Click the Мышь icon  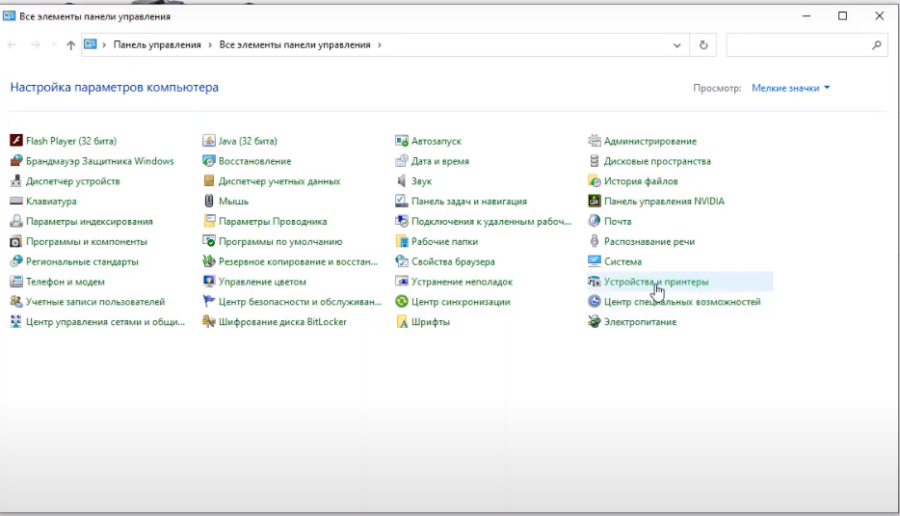pyautogui.click(x=209, y=201)
